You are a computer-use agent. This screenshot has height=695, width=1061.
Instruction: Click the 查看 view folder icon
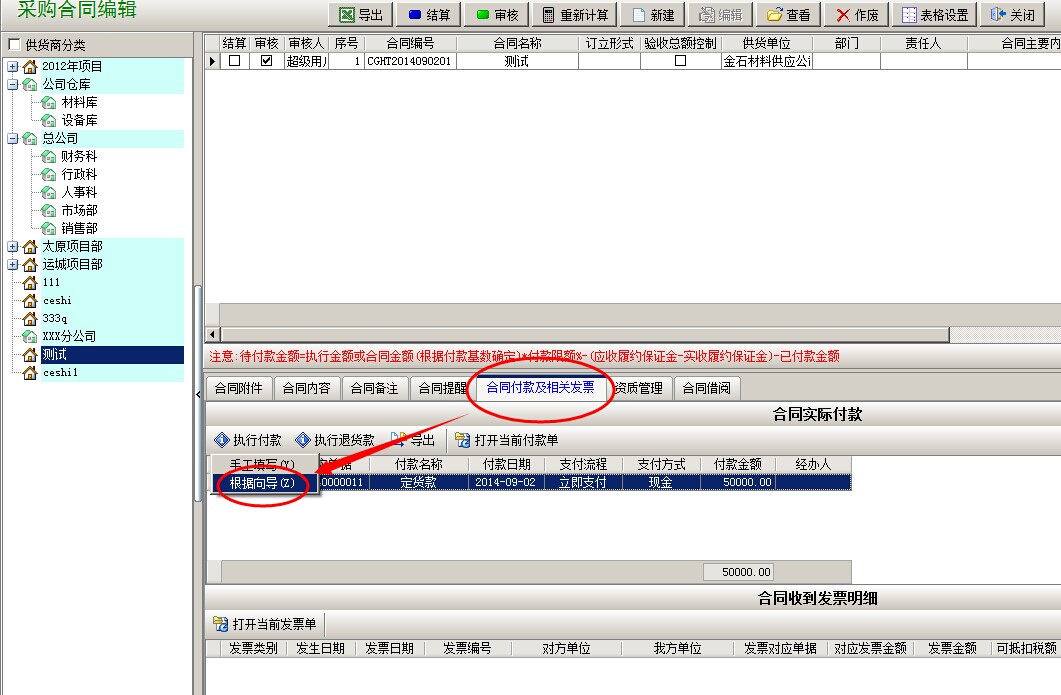[x=774, y=15]
